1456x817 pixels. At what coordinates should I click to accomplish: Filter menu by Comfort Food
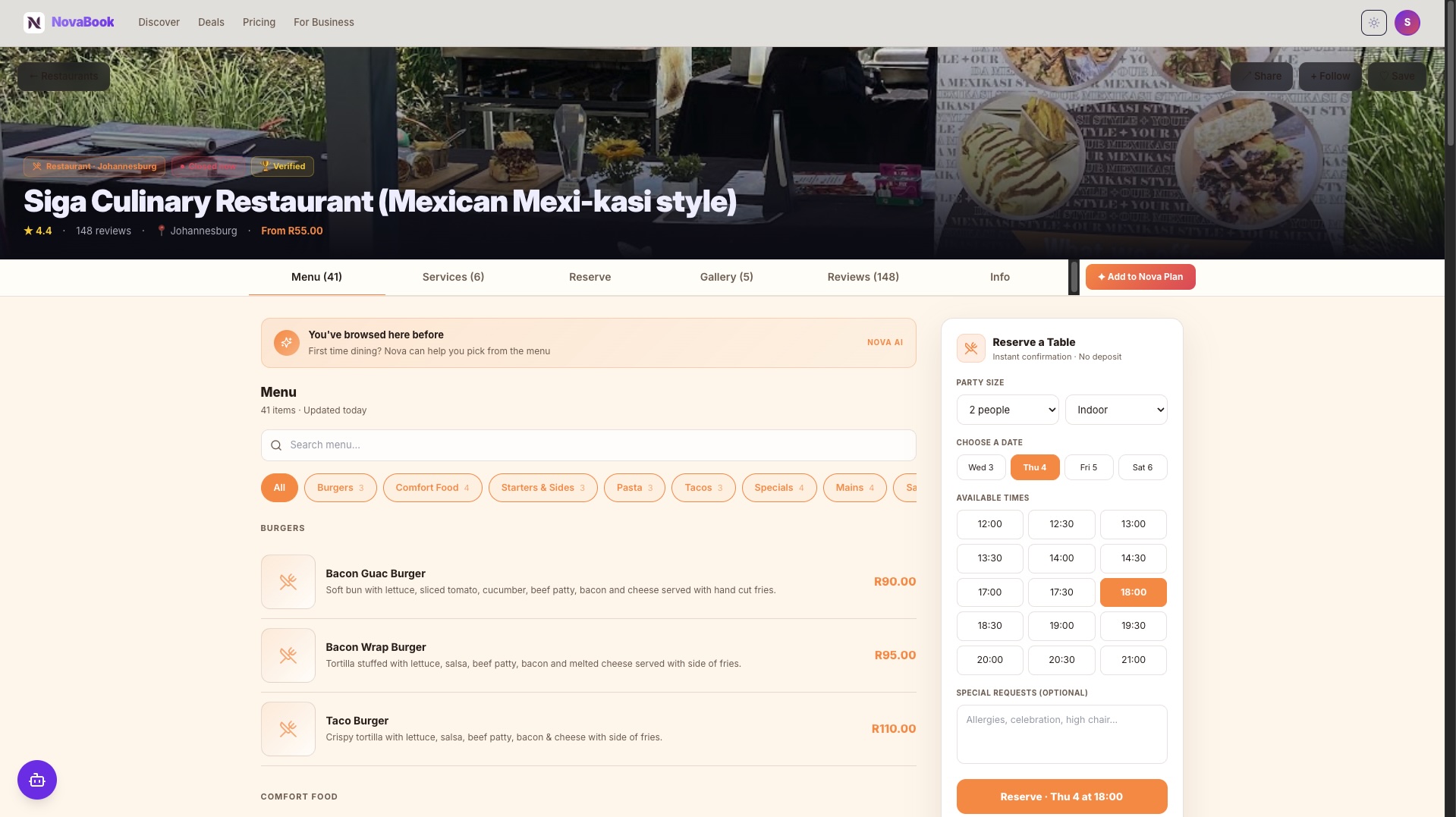[432, 488]
